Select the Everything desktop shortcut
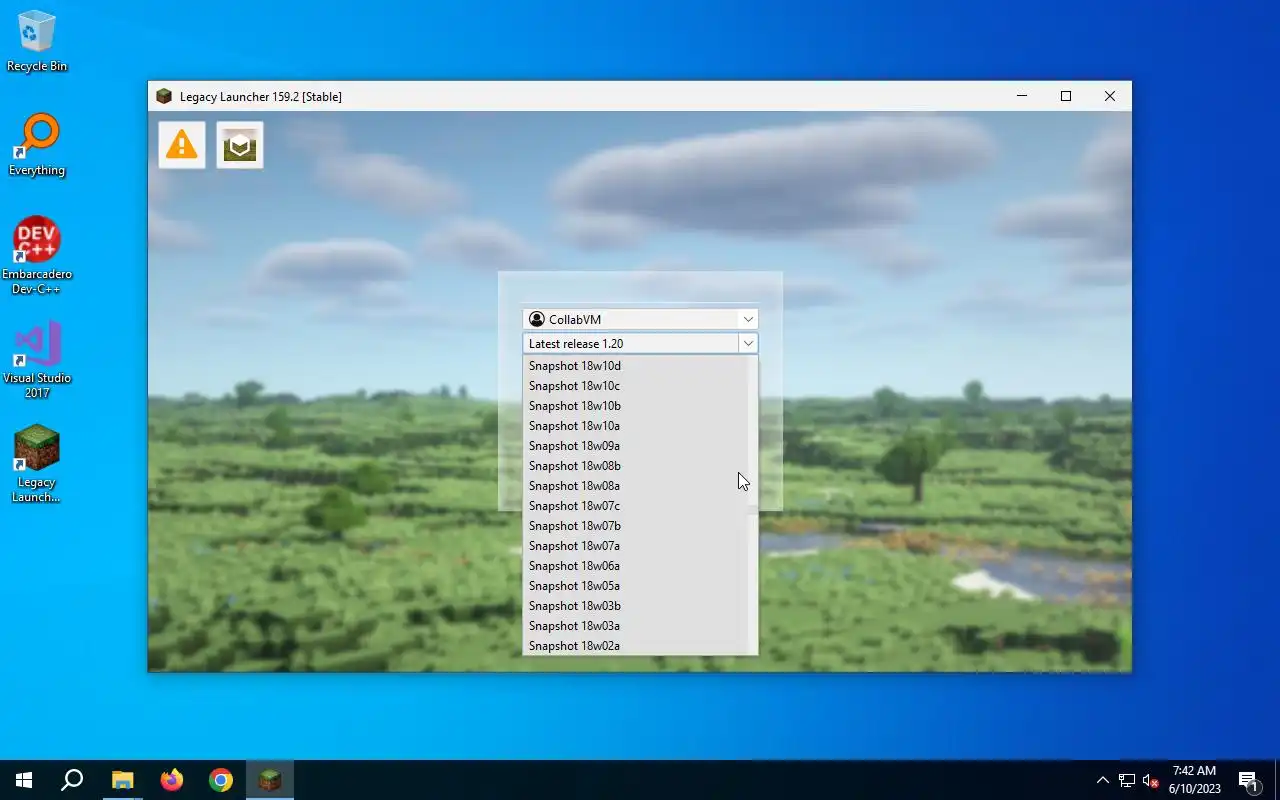 pyautogui.click(x=37, y=146)
